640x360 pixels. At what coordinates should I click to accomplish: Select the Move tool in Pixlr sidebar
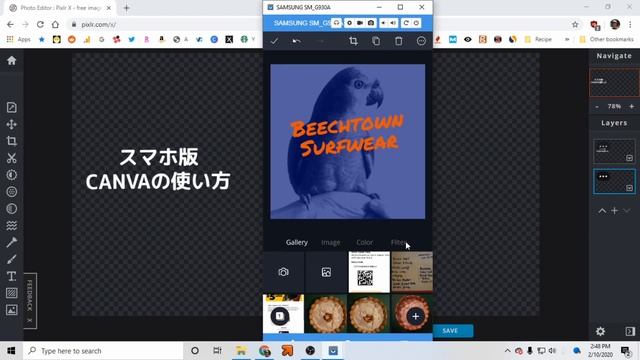point(11,124)
